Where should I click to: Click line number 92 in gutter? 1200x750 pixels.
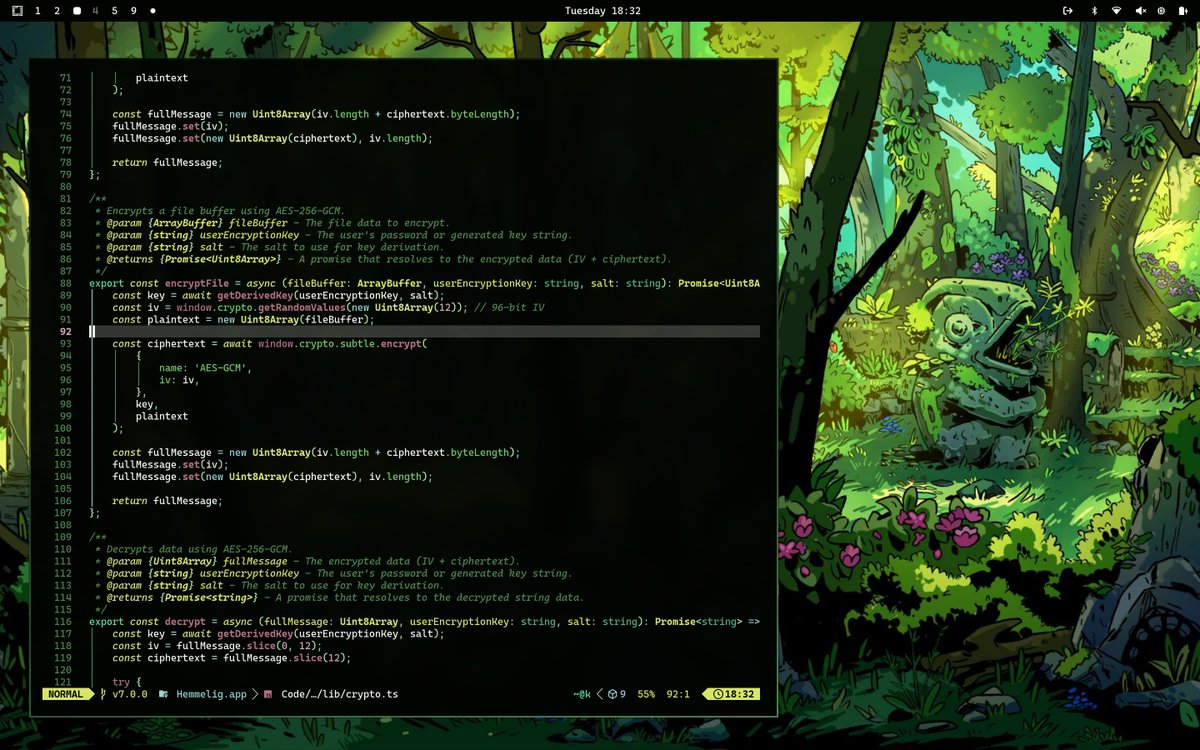[x=65, y=332]
